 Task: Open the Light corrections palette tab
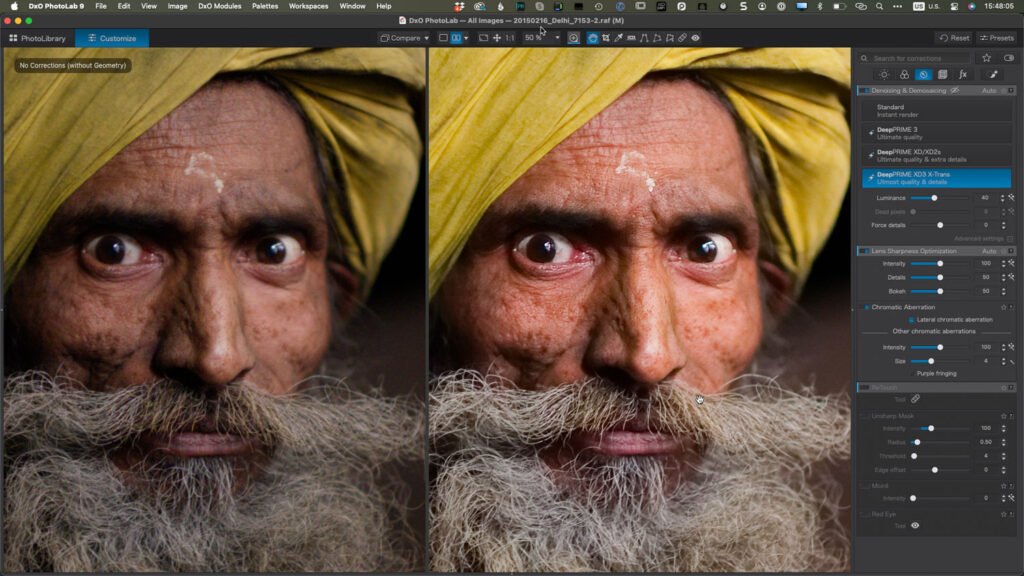click(884, 74)
